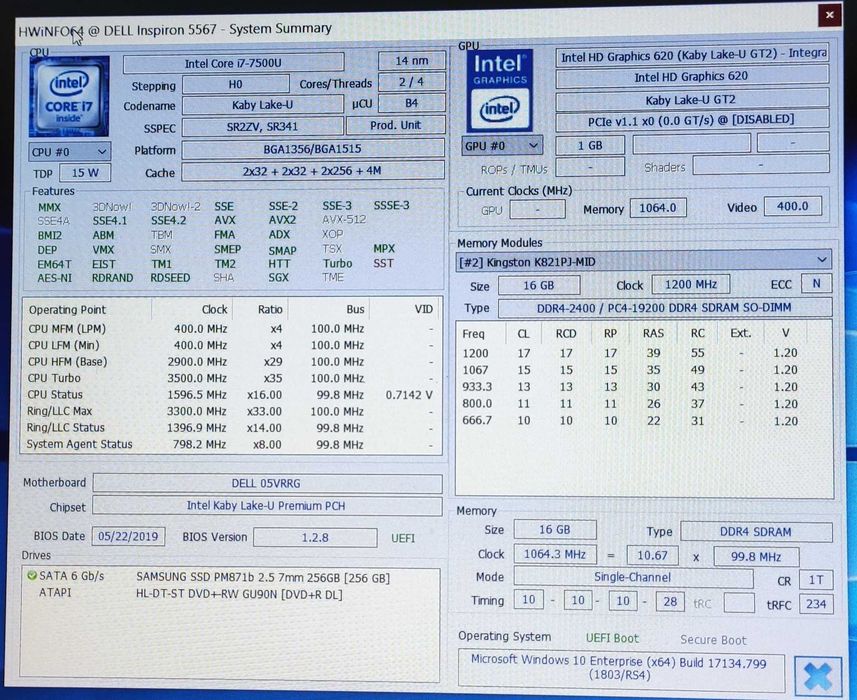The width and height of the screenshot is (857, 700).
Task: Click the PCIe v1.1 x0 DISABLED field
Action: point(691,121)
